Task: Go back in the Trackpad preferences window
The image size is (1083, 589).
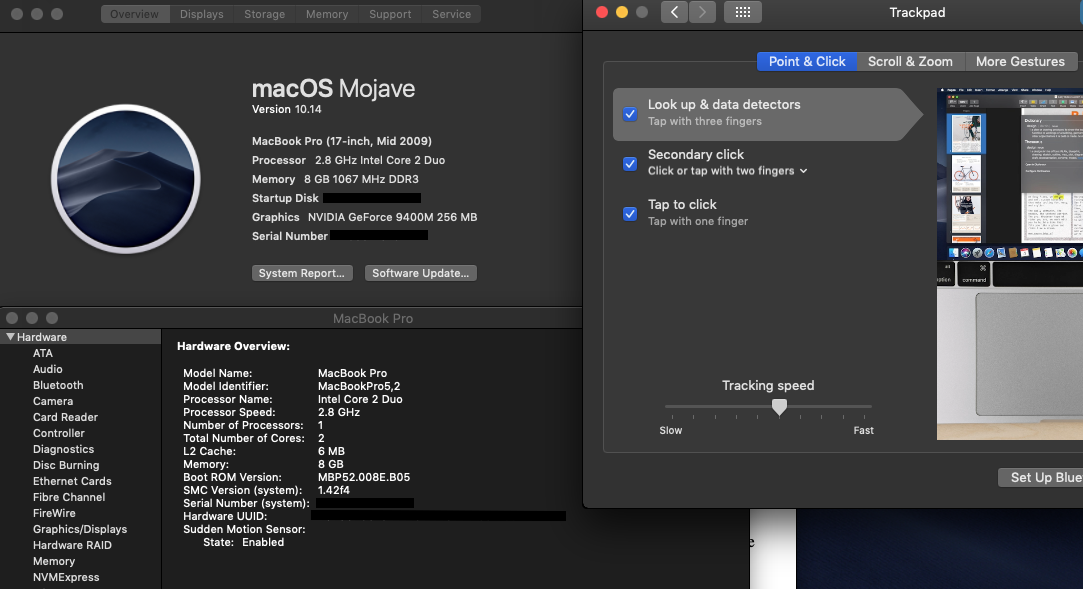Action: (x=674, y=12)
